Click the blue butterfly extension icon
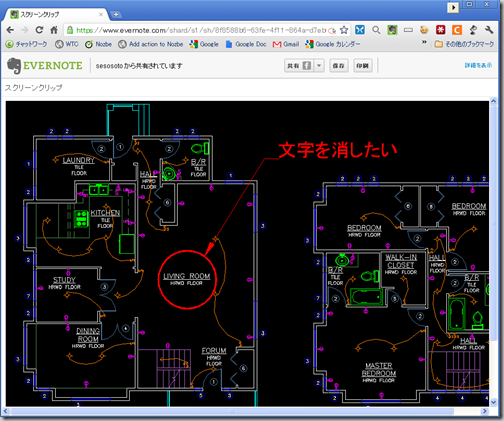This screenshot has width=504, height=421. (x=360, y=30)
